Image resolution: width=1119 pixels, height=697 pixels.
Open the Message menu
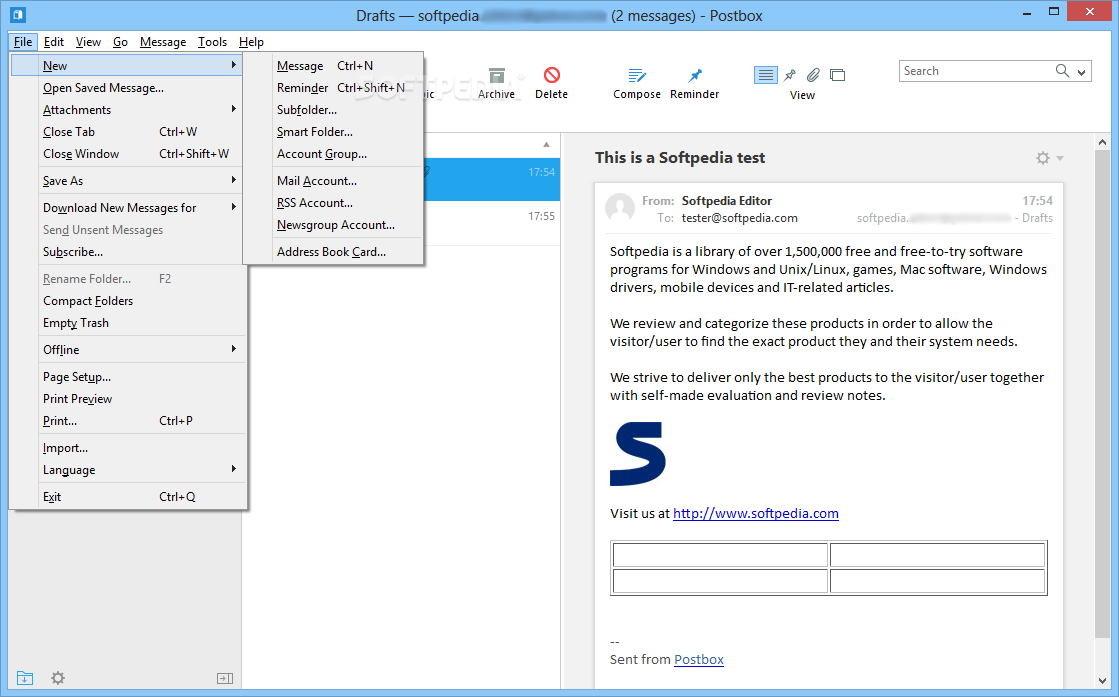point(163,41)
